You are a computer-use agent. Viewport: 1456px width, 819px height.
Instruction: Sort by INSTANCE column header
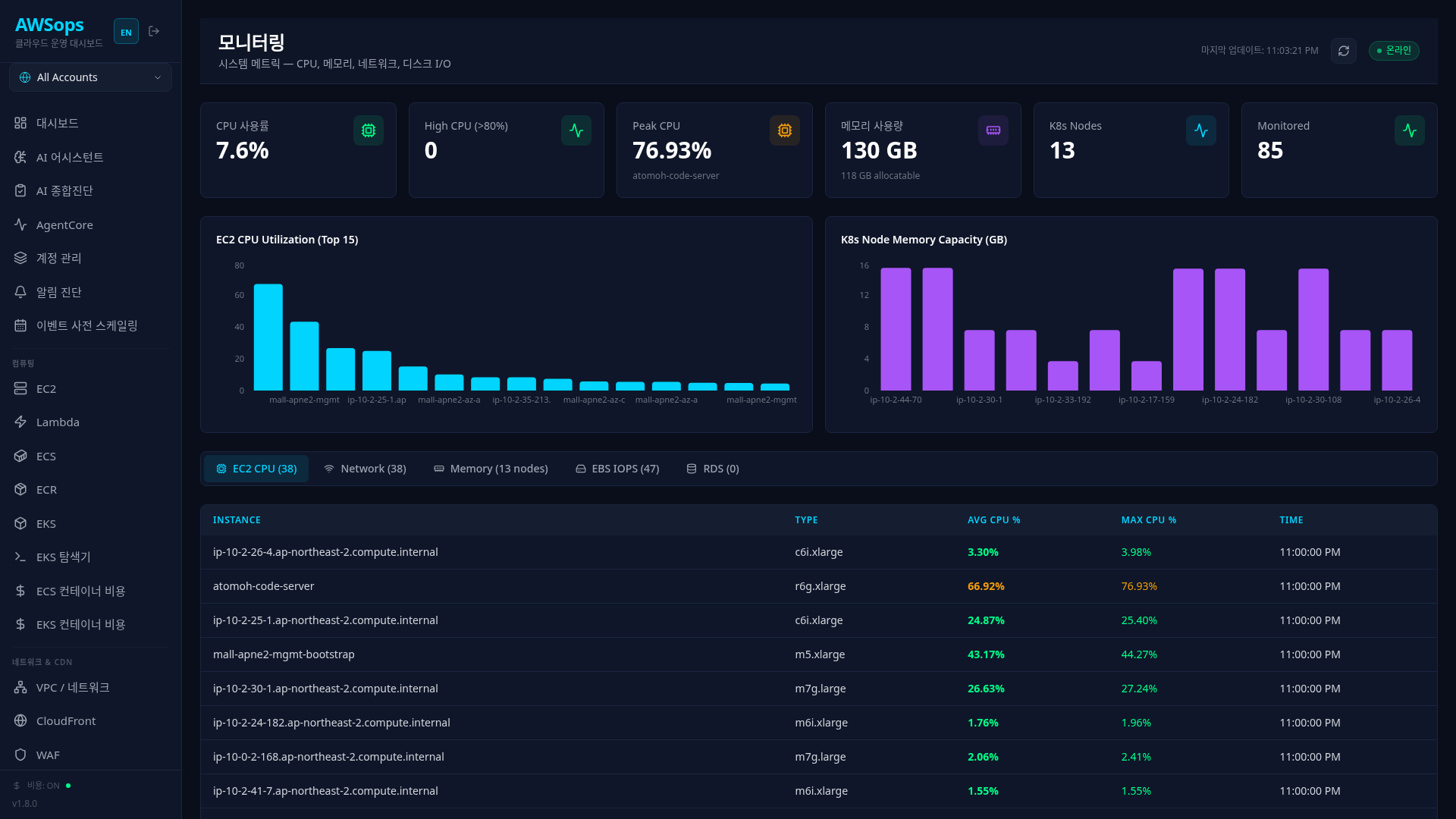point(237,520)
